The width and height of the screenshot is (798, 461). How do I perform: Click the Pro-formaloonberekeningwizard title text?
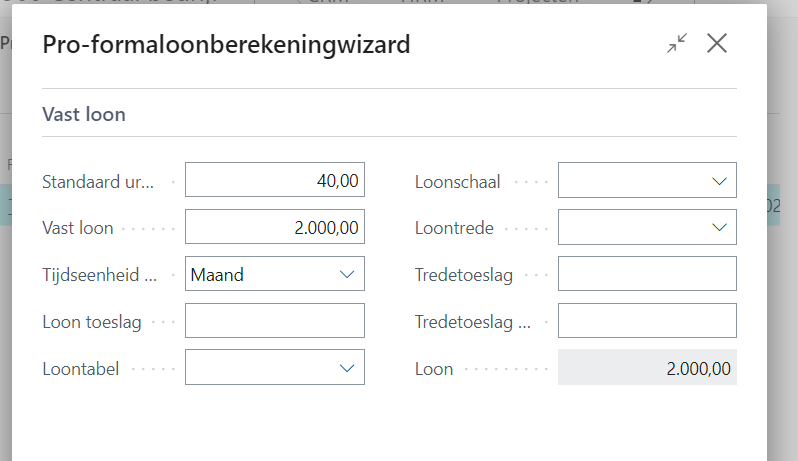pyautogui.click(x=226, y=44)
